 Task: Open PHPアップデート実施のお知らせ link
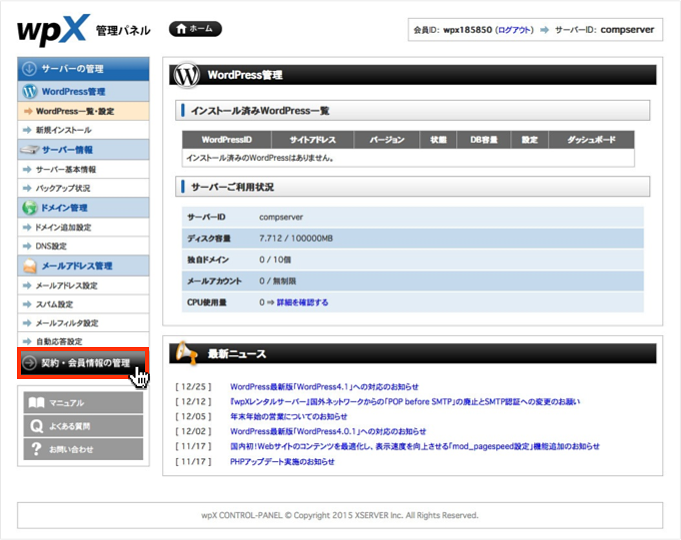[282, 461]
